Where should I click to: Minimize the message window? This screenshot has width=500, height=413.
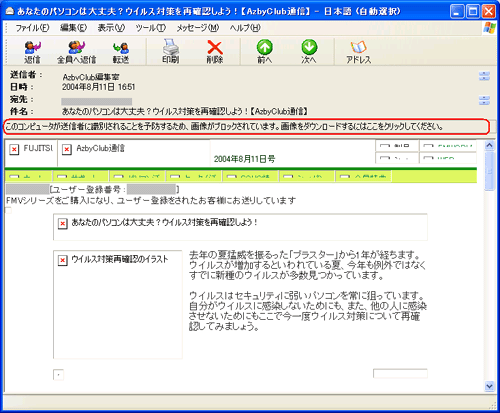pos(457,11)
